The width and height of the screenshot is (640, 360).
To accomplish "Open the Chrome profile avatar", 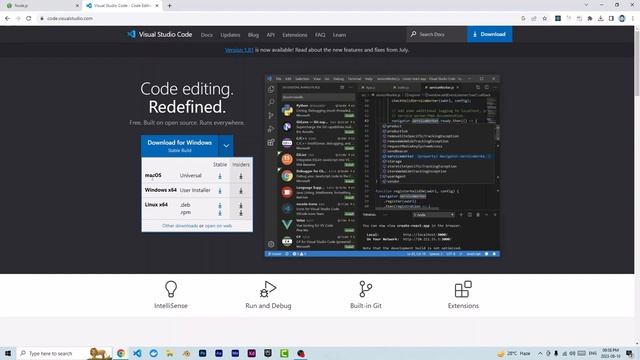I will [x=622, y=18].
